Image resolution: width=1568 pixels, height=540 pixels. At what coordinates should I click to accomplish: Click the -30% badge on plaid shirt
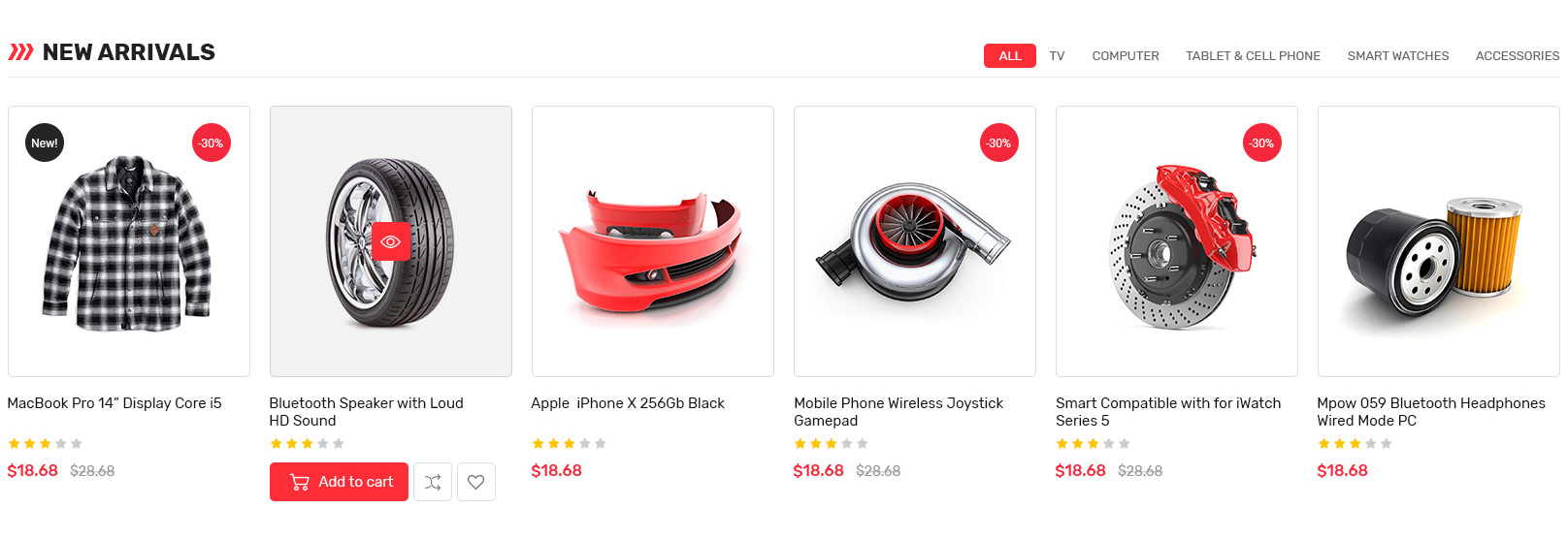click(211, 143)
